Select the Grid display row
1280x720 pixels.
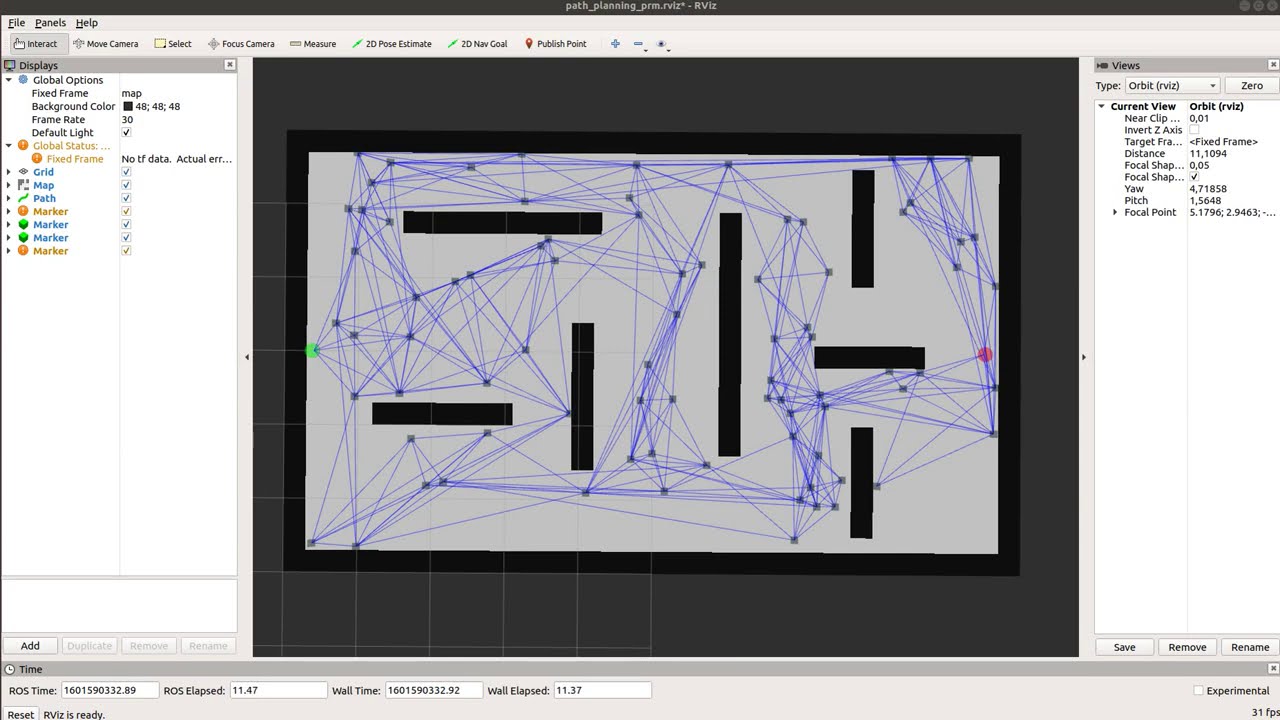tap(119, 172)
